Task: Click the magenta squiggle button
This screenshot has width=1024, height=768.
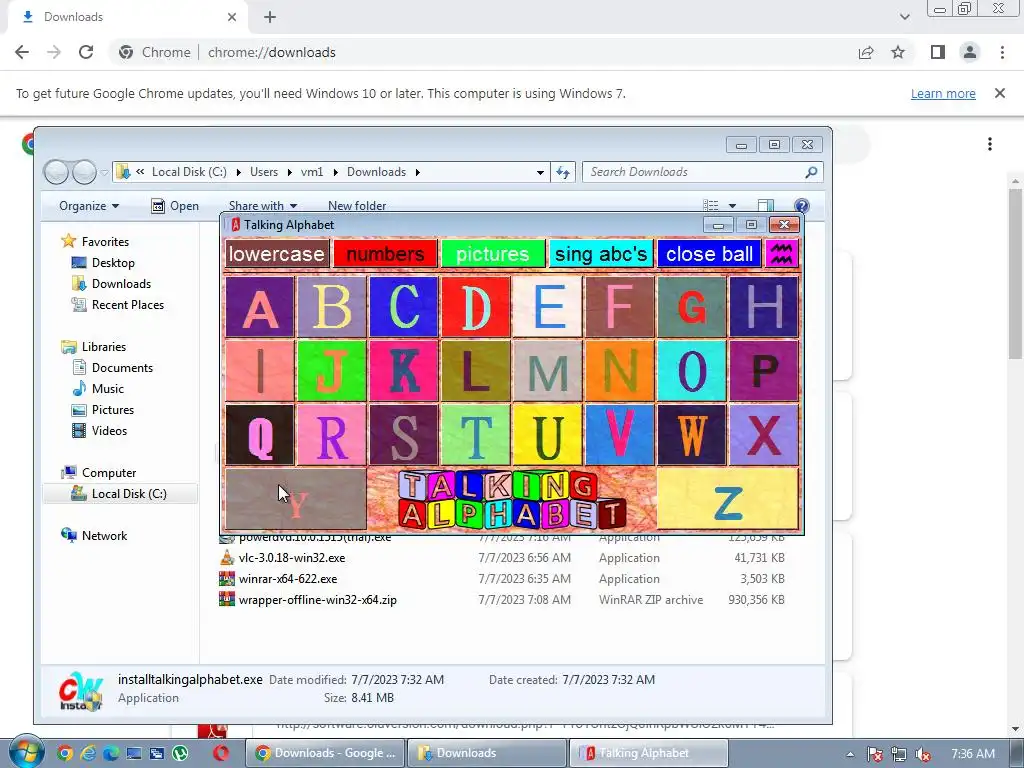Action: [x=782, y=253]
